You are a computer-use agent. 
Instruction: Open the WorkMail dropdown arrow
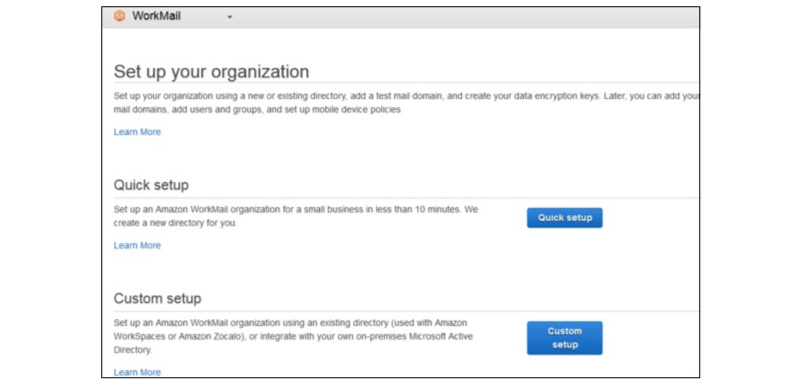pyautogui.click(x=230, y=17)
